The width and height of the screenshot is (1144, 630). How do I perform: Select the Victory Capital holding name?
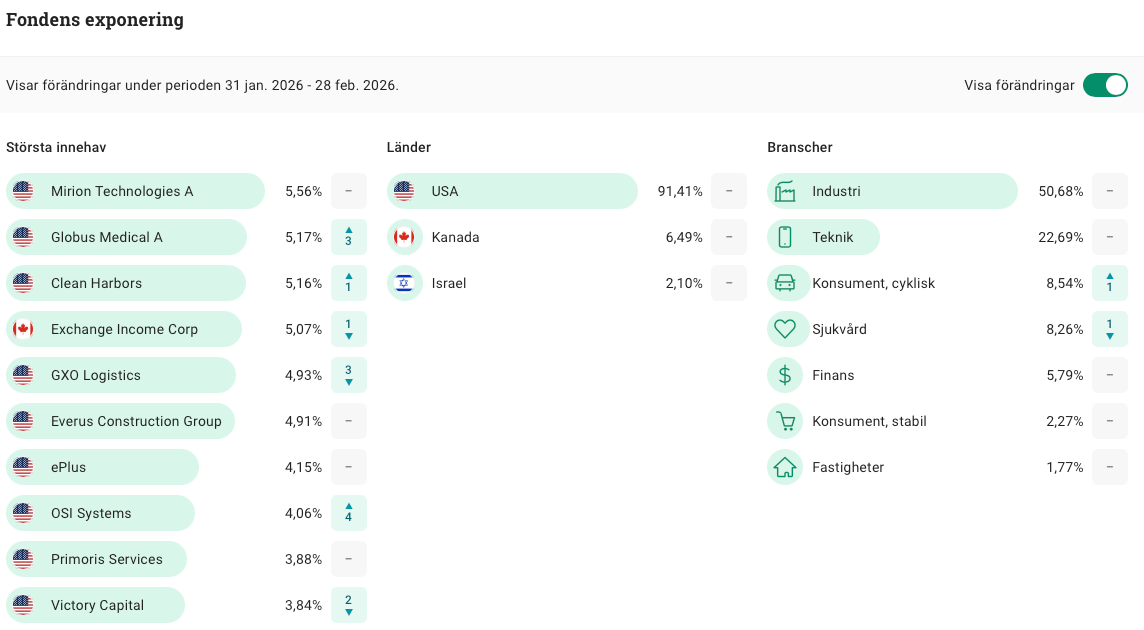pyautogui.click(x=97, y=605)
